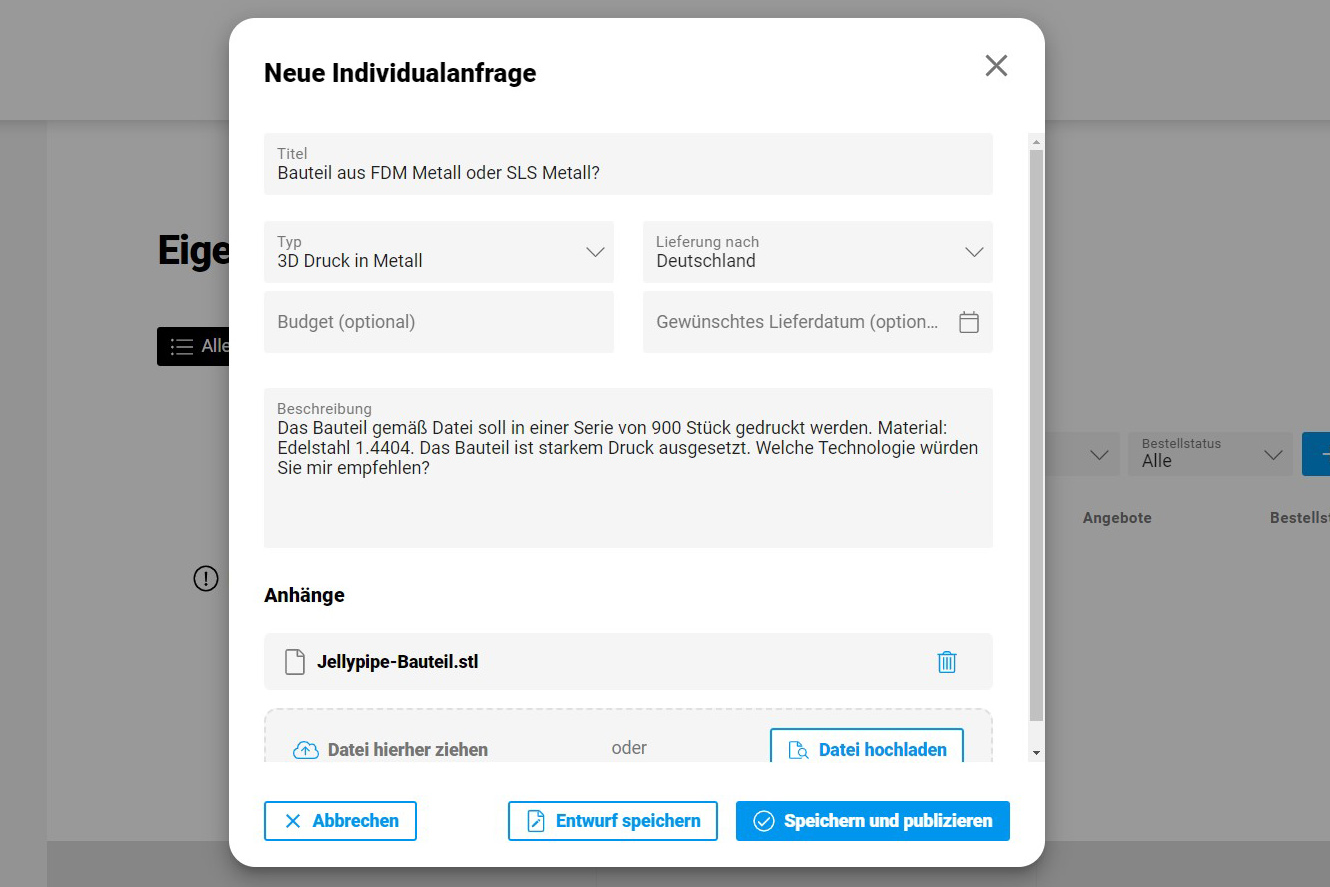The image size is (1330, 887).
Task: Save the request via Entwurf speichern
Action: 612,821
